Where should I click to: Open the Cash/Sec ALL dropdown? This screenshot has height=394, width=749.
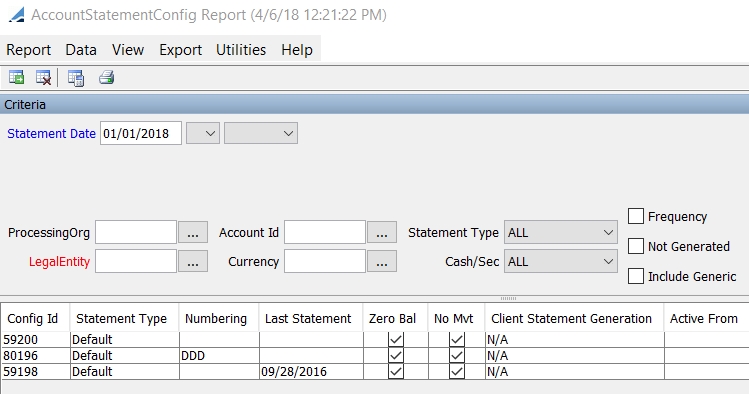561,262
